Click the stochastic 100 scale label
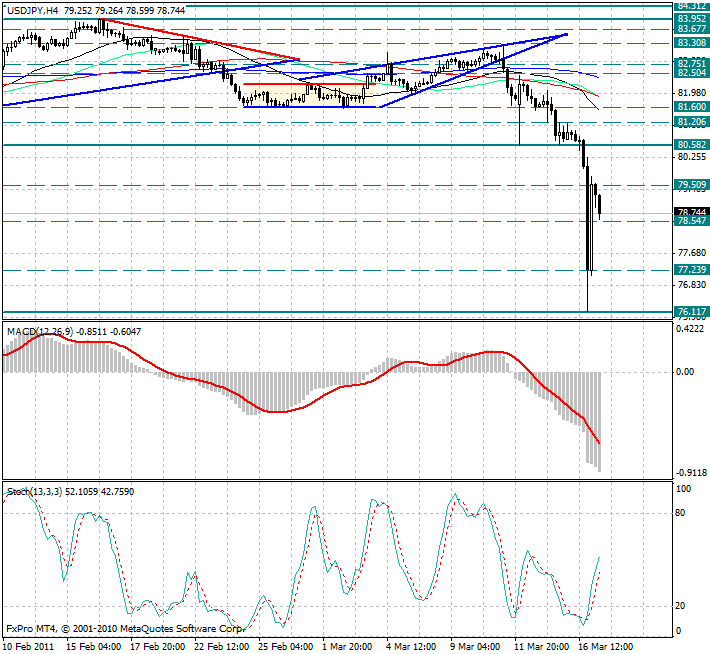Image resolution: width=710 pixels, height=654 pixels. click(x=683, y=489)
